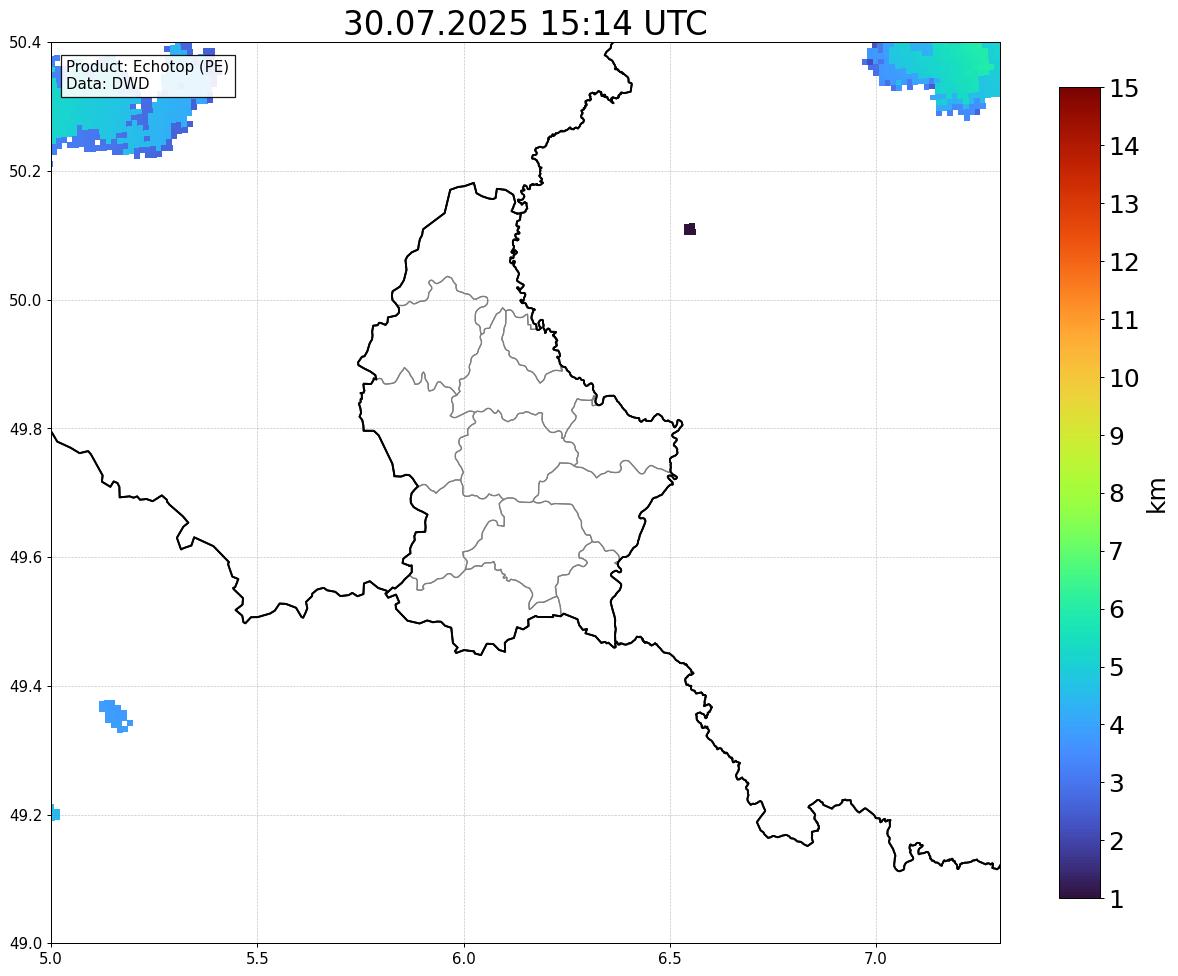Click the latitude axis label "49.6"

(25, 557)
